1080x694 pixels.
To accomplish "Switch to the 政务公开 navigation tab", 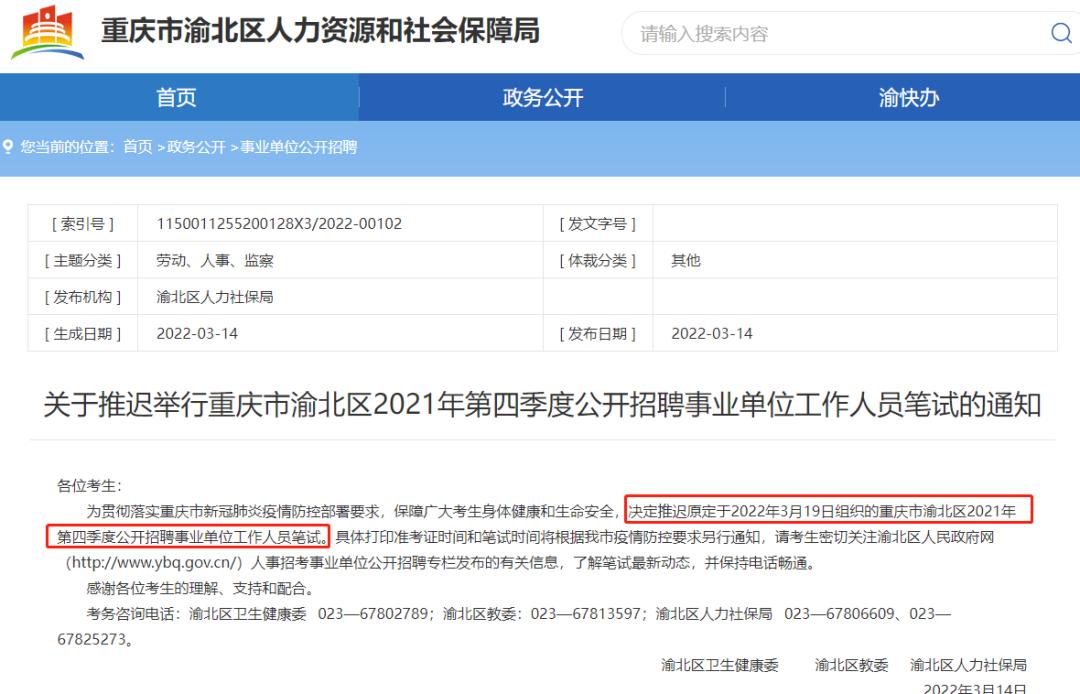I will (x=542, y=97).
